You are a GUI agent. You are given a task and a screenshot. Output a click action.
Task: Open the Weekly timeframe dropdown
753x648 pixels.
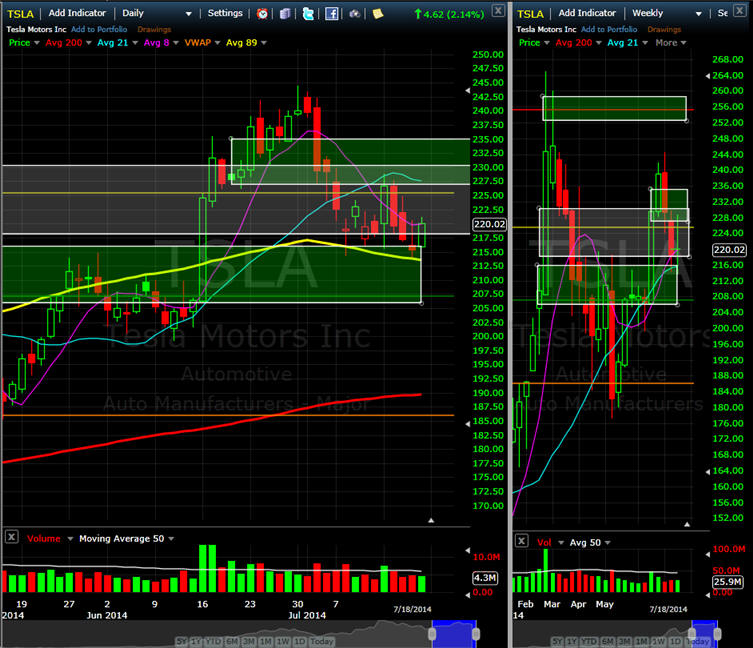click(667, 13)
